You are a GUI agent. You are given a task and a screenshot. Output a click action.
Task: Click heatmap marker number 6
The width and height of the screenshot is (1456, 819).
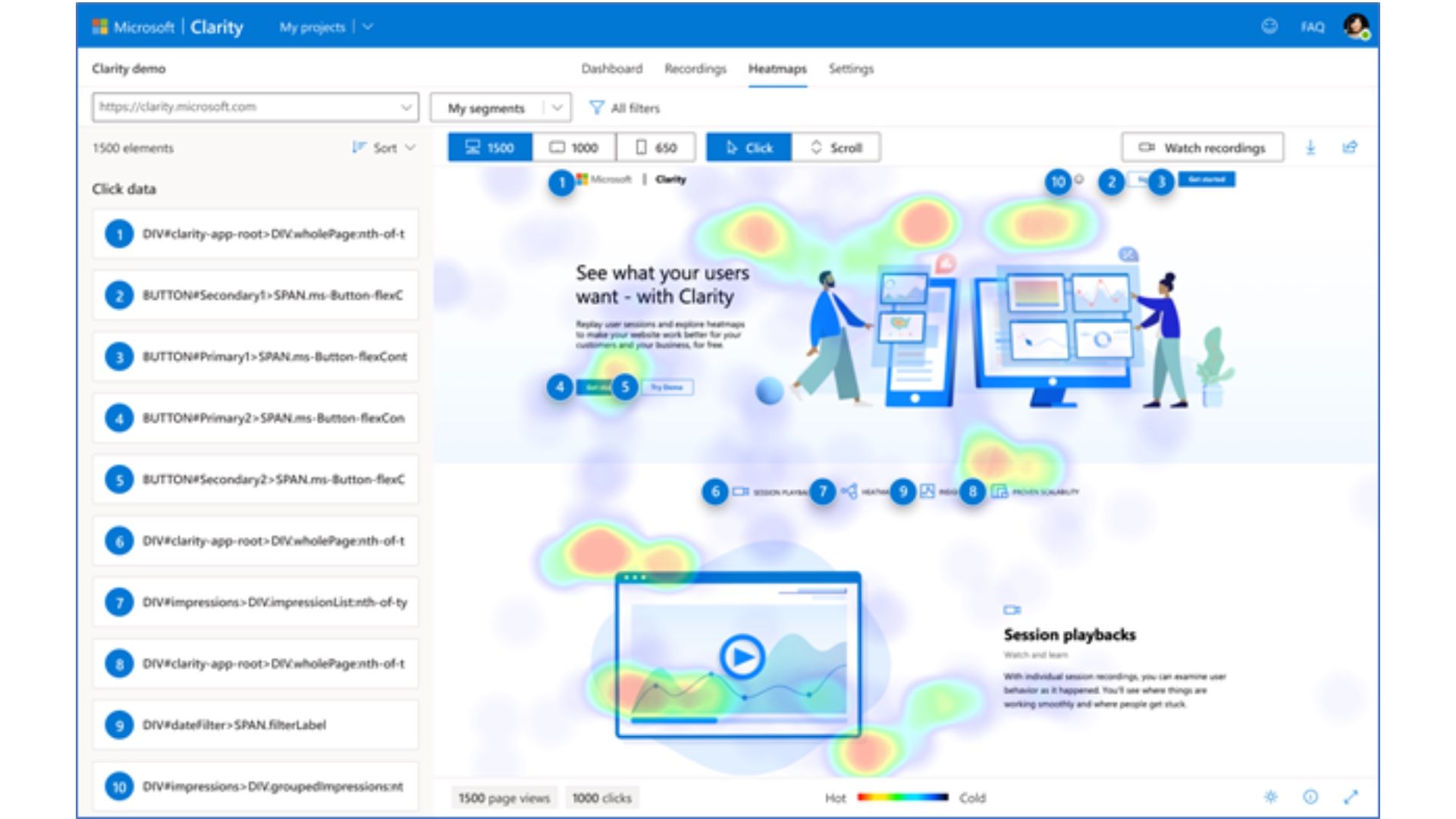click(714, 492)
